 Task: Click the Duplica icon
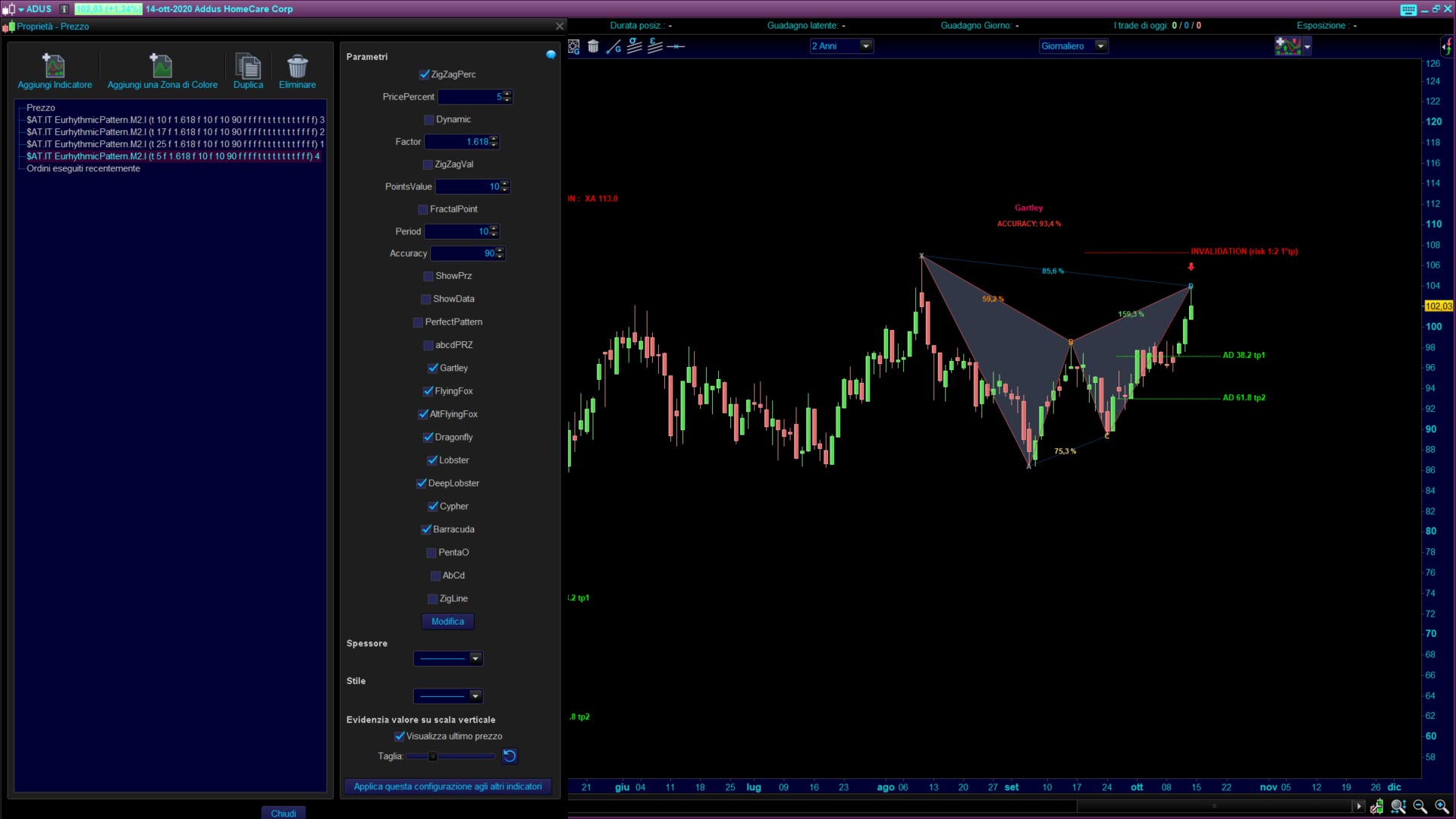(248, 67)
